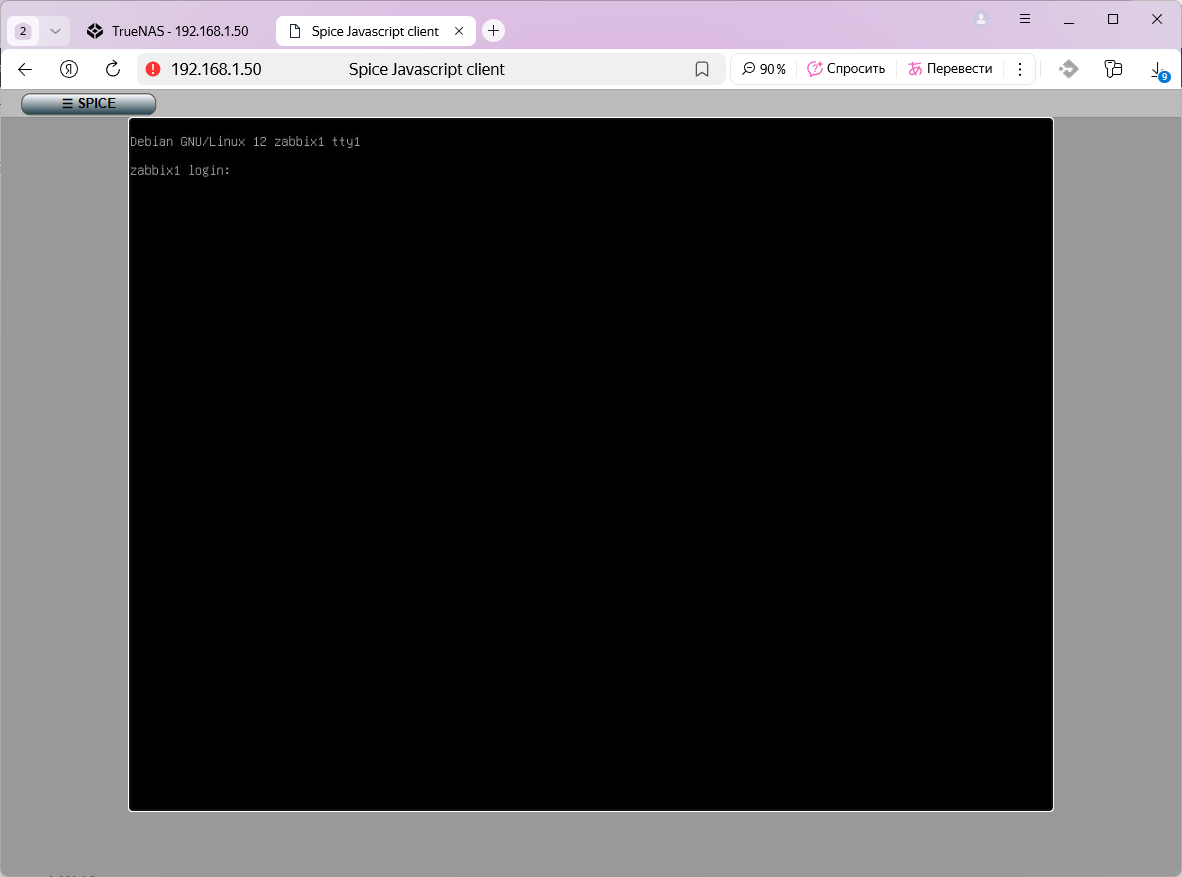Open the three-dot more options menu
The height and width of the screenshot is (877, 1182).
pyautogui.click(x=1020, y=69)
